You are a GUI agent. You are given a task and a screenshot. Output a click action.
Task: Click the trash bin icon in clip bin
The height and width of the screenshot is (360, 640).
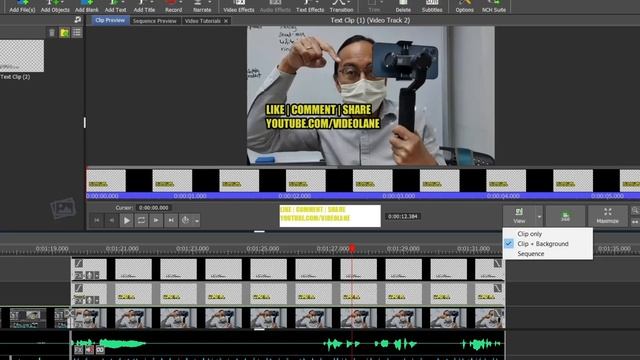(52, 33)
